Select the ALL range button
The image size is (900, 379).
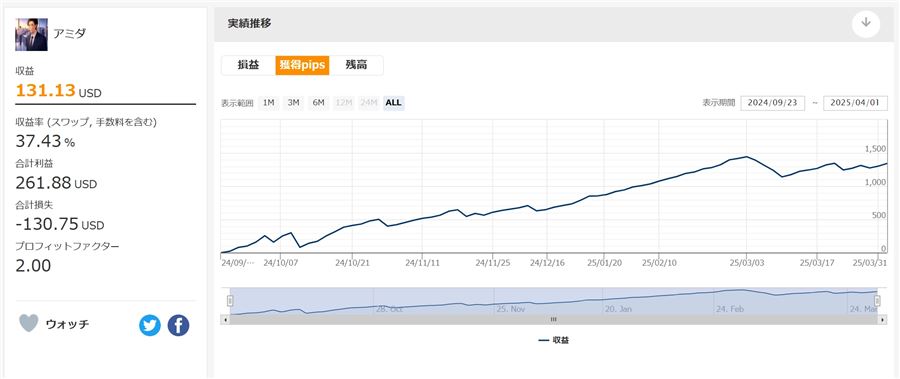click(x=394, y=103)
